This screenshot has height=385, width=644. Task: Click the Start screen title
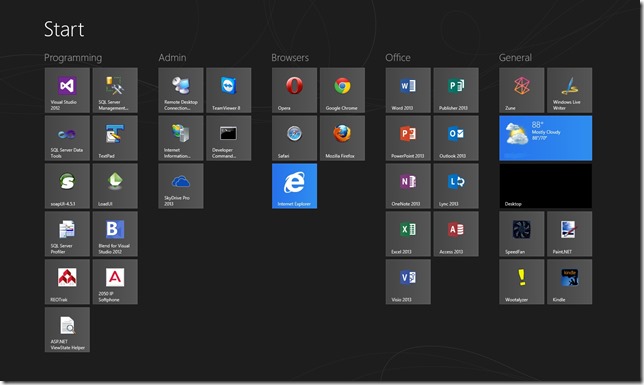64,29
